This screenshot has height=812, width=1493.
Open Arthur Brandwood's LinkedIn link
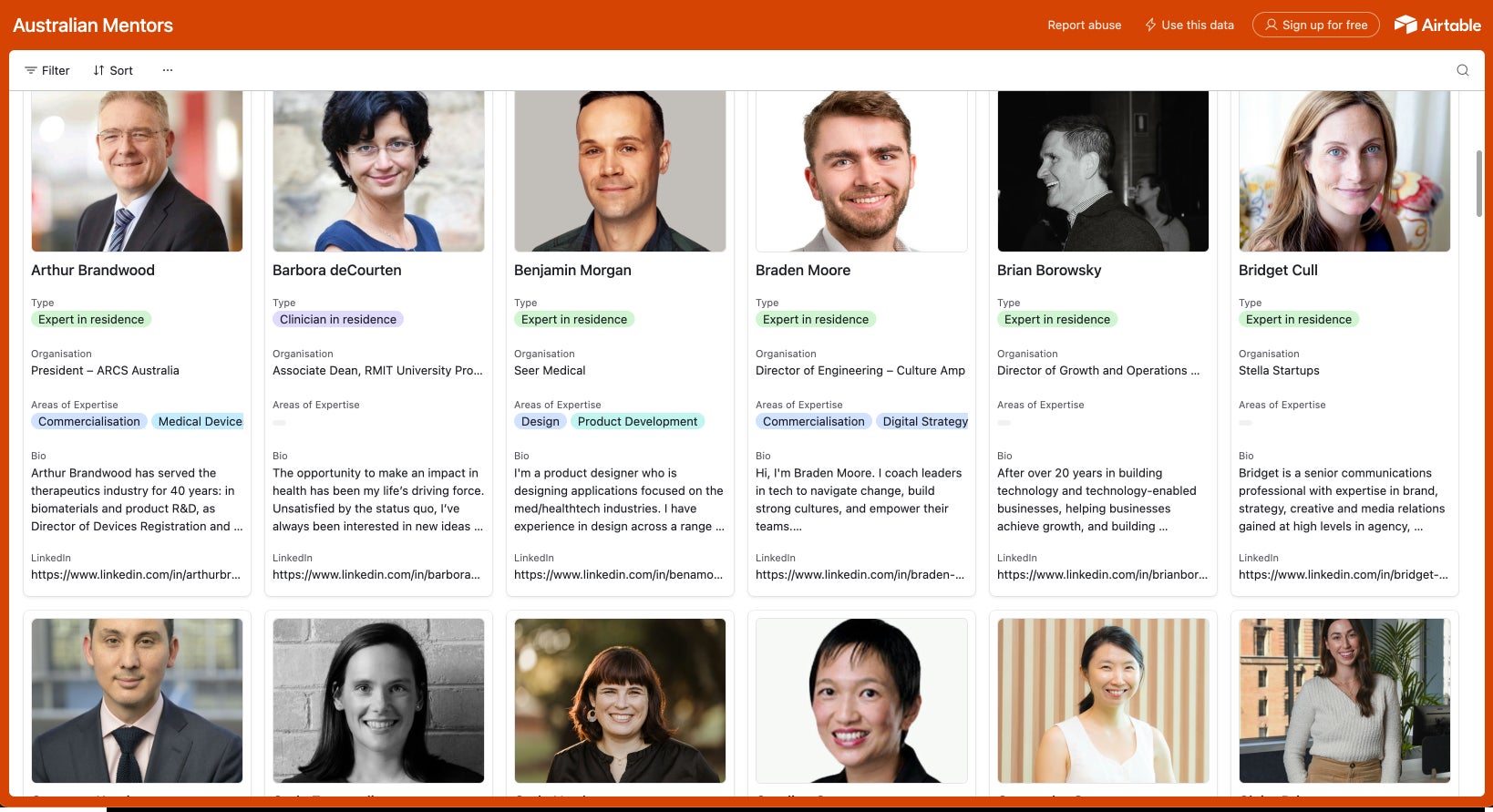coord(136,575)
